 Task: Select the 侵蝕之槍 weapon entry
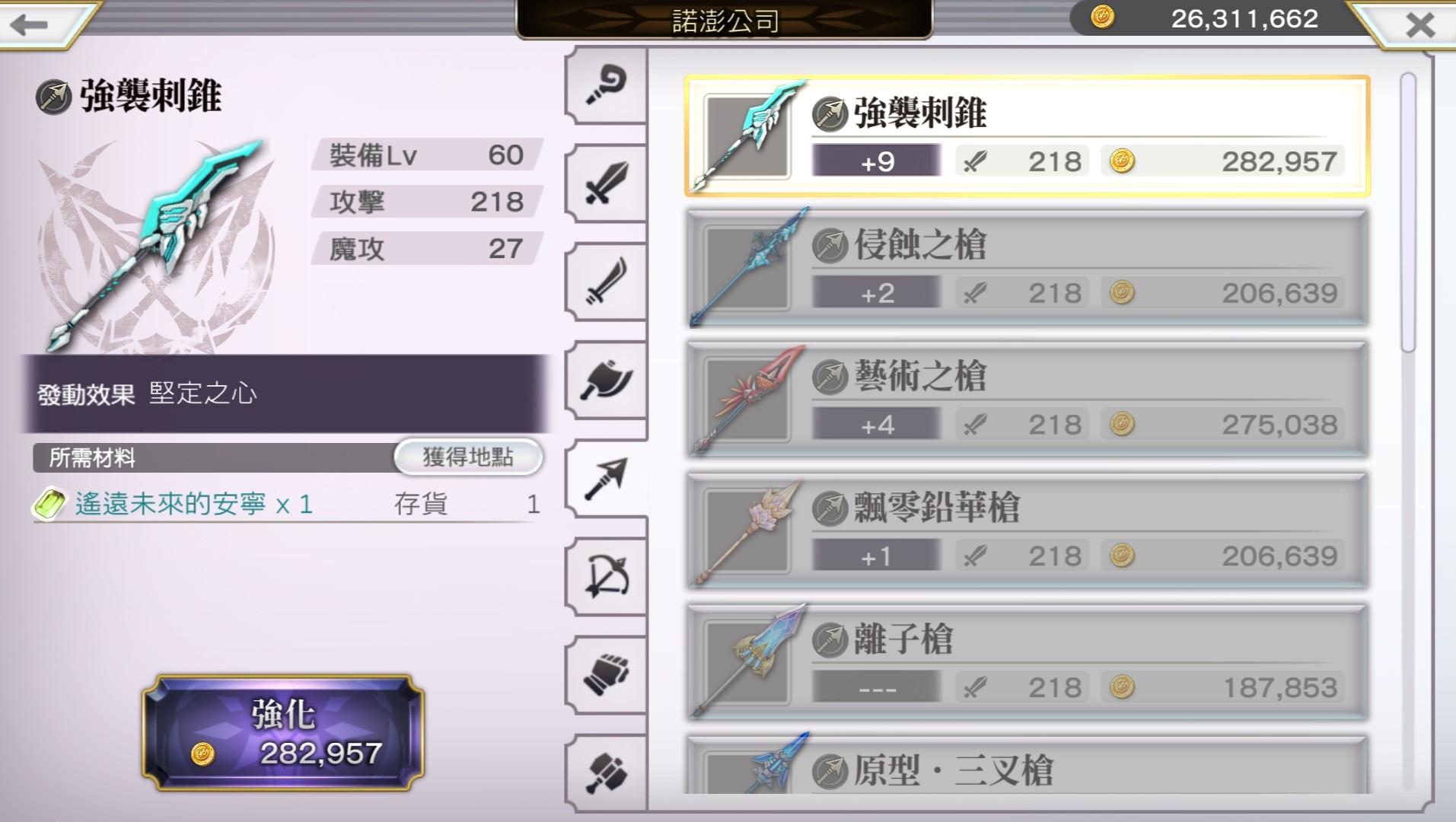coord(1027,268)
